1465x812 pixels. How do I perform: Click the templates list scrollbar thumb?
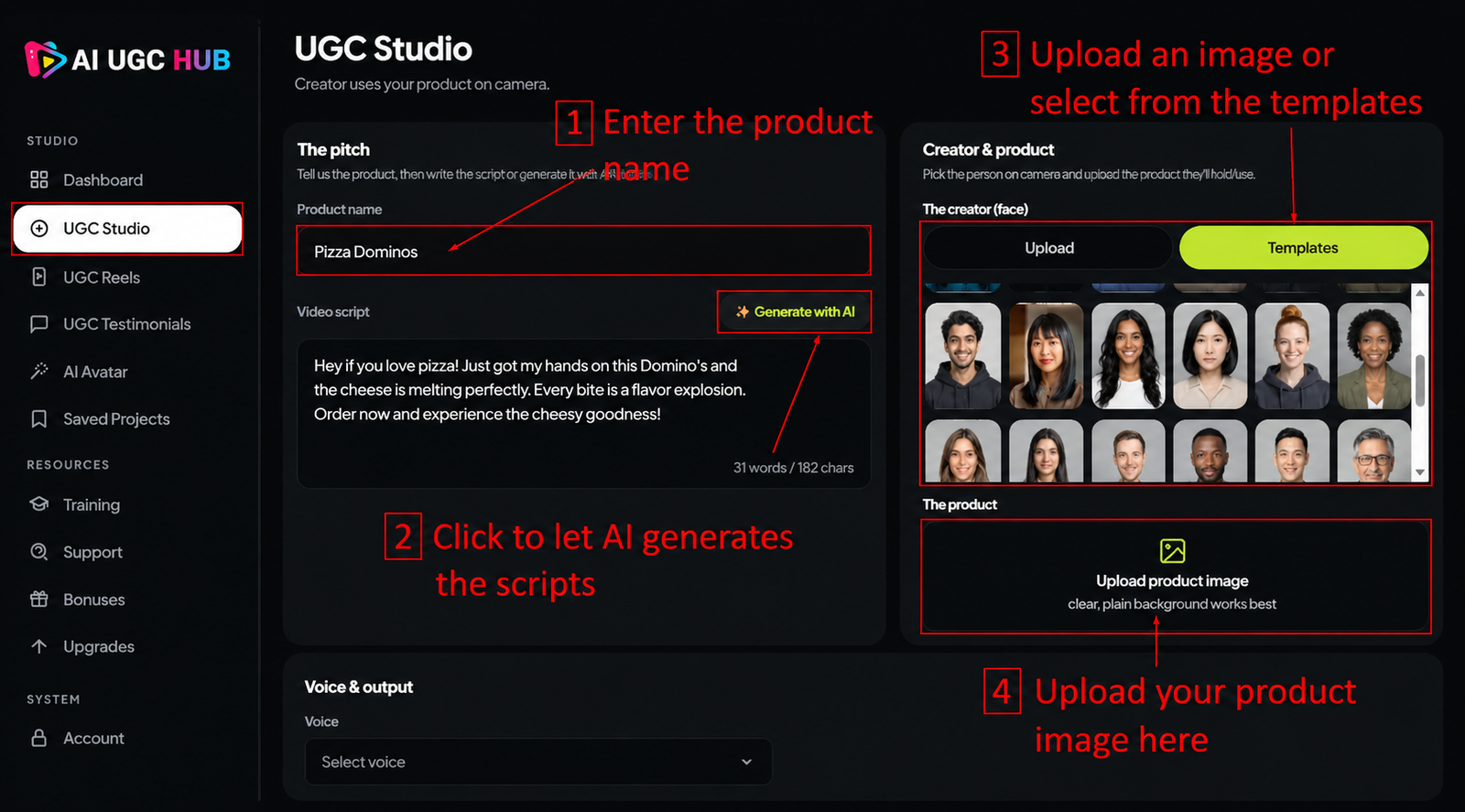1420,380
